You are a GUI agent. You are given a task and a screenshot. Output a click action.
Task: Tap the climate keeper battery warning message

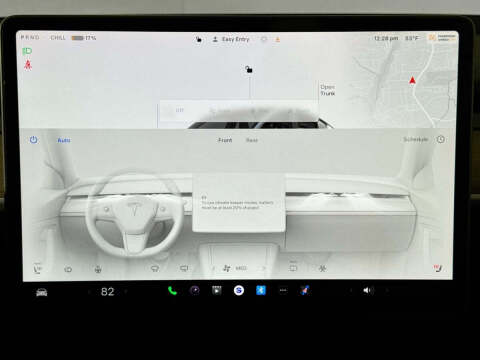(x=237, y=203)
